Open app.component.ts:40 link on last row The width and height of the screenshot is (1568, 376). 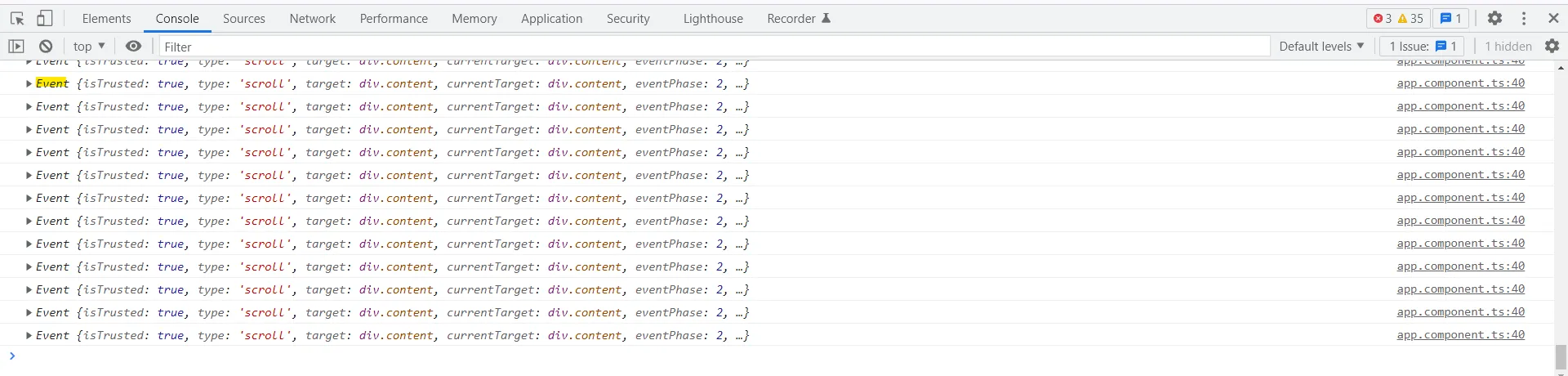1460,335
